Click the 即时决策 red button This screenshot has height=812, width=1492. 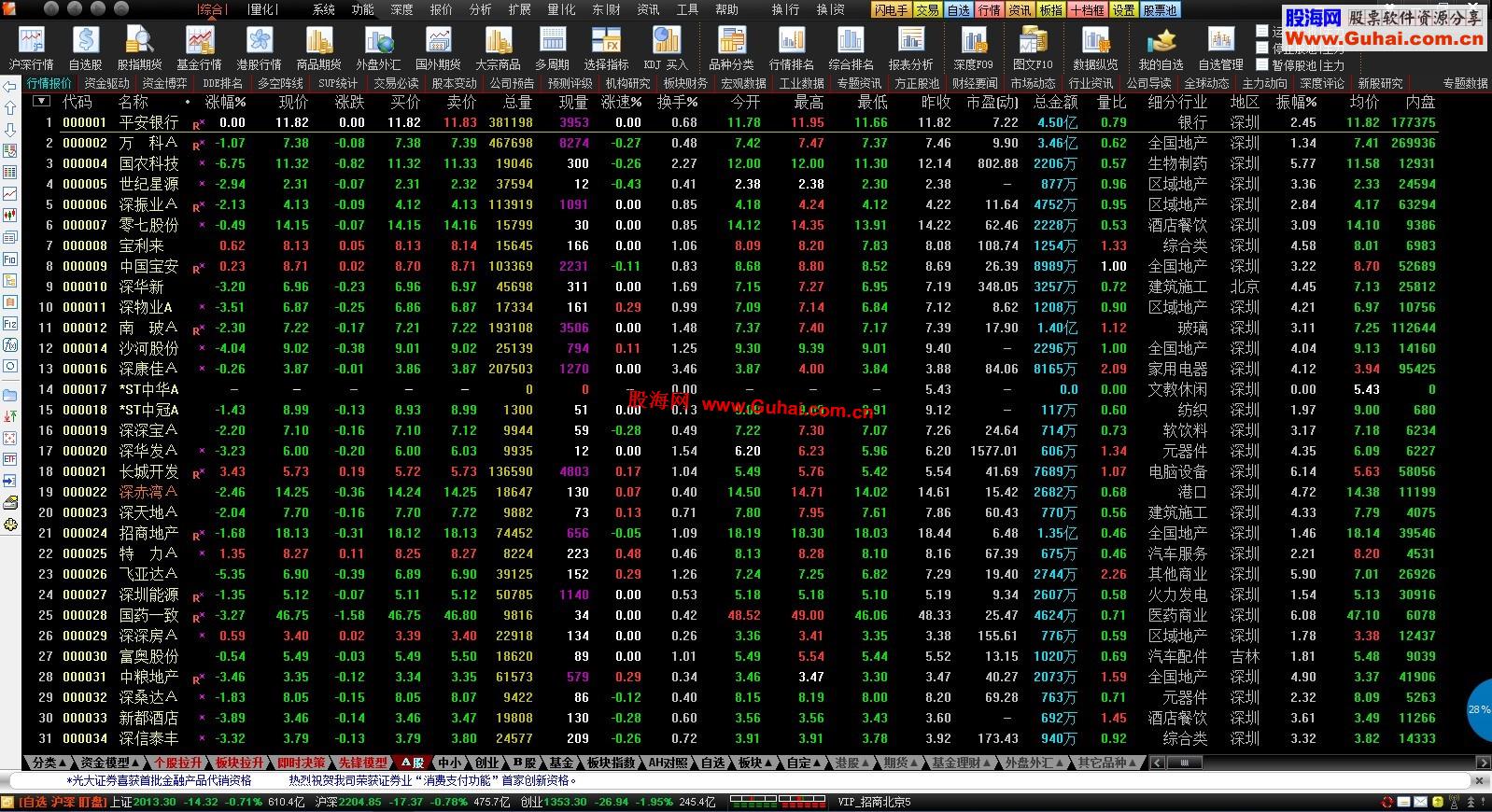coord(301,763)
